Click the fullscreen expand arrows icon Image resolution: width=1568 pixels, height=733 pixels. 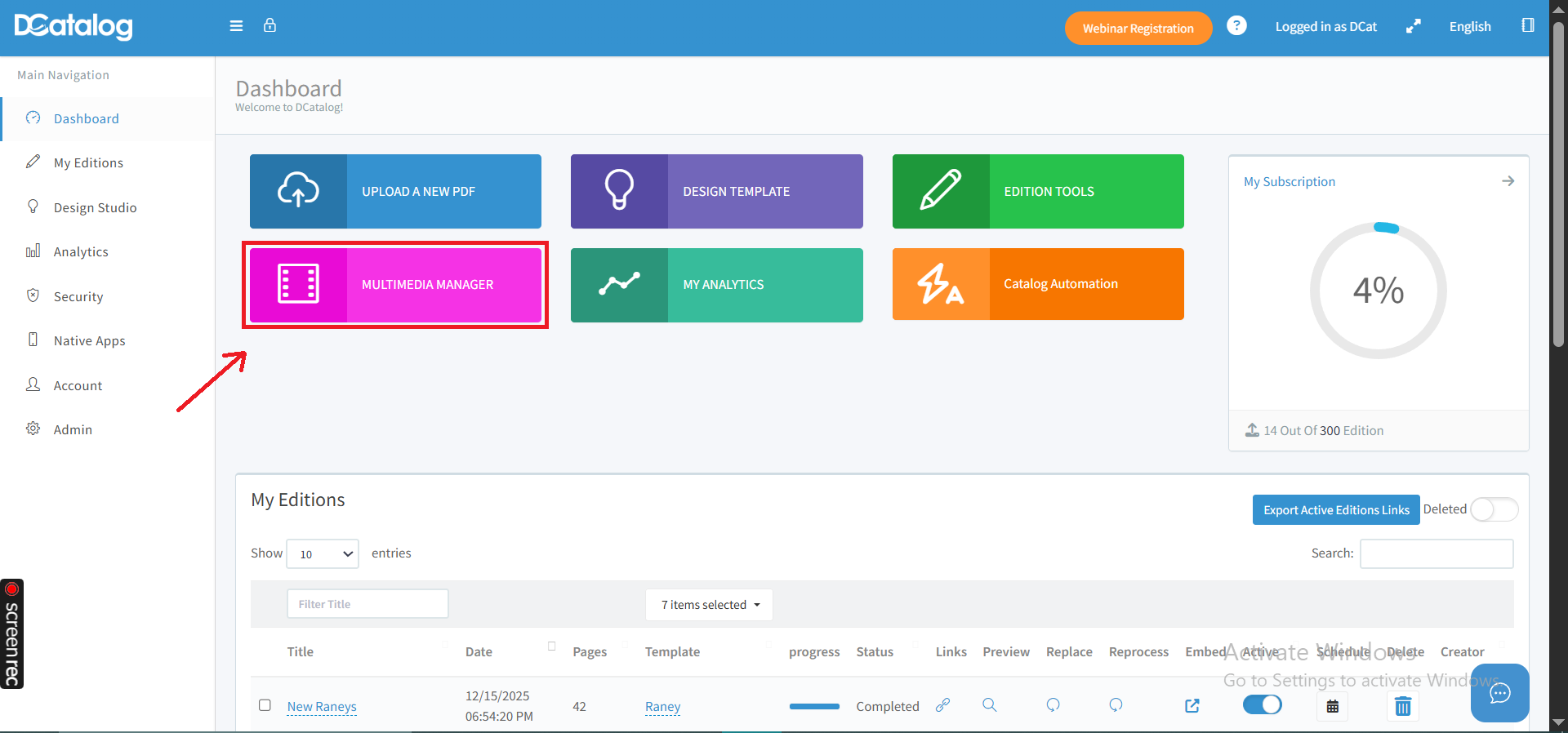tap(1413, 27)
